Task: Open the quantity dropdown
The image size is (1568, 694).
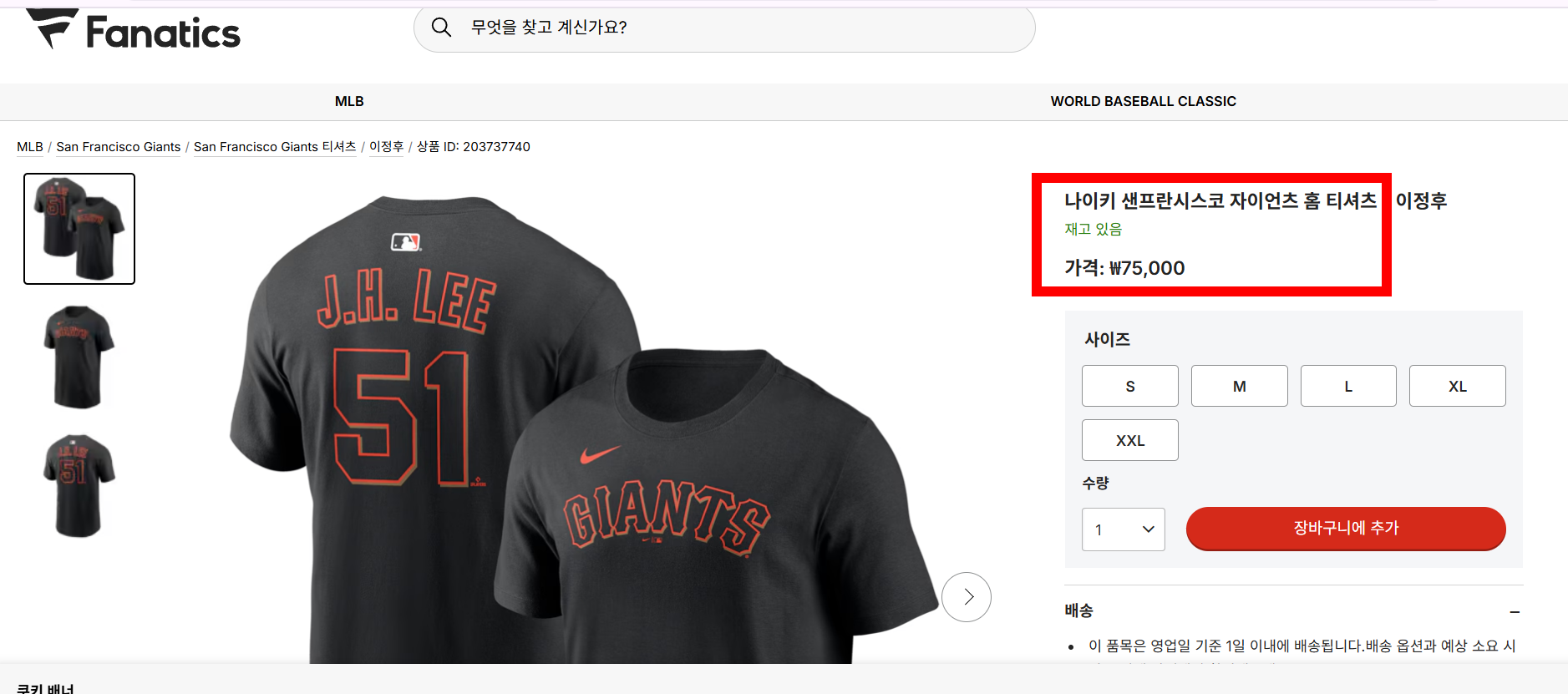Action: click(1123, 529)
